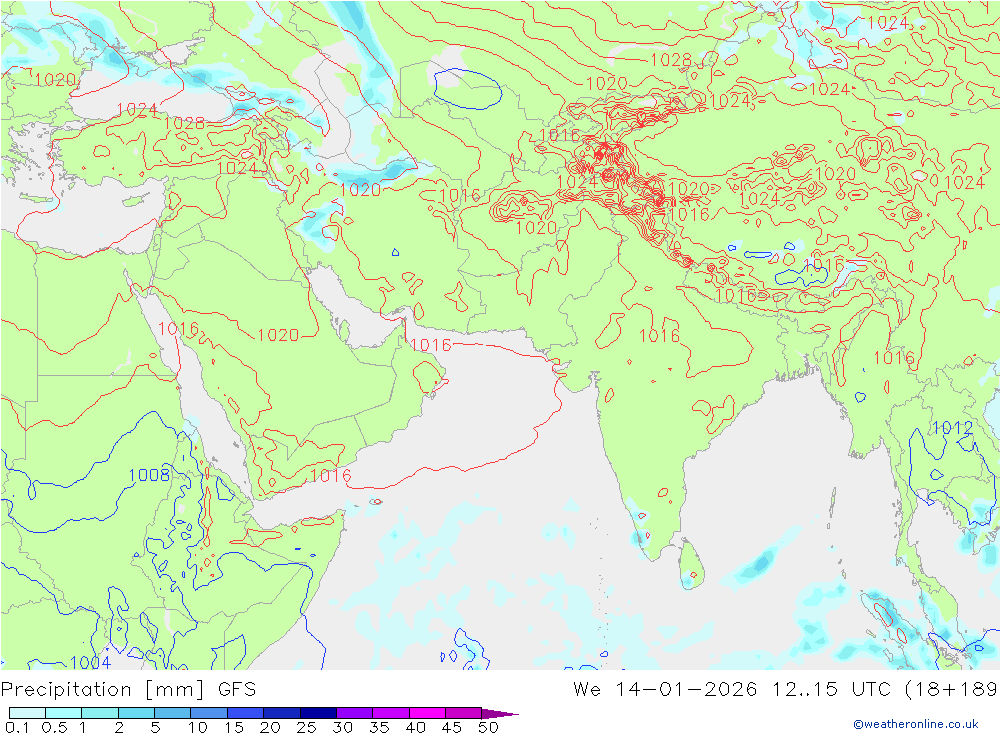Click the '10' legend scale label
Viewport: 1000px width, 733px height.
point(198,727)
